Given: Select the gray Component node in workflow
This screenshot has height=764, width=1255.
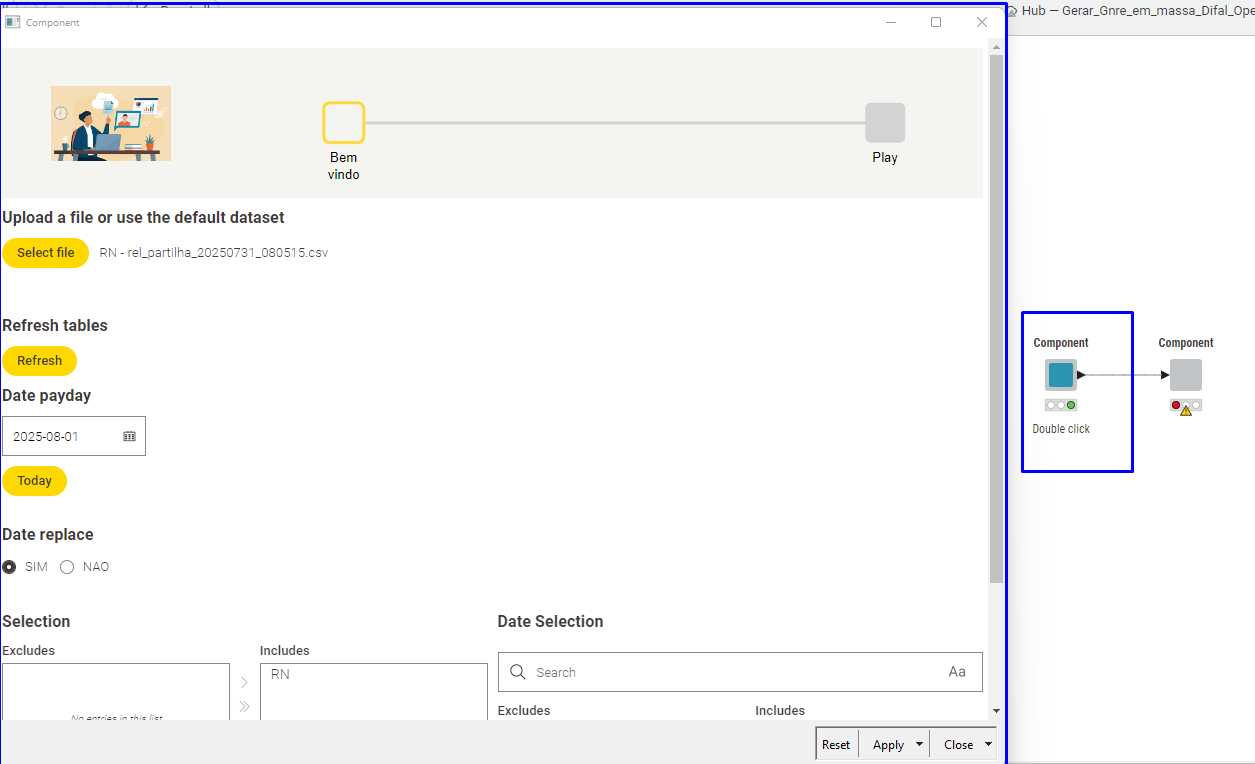Looking at the screenshot, I should (1186, 375).
